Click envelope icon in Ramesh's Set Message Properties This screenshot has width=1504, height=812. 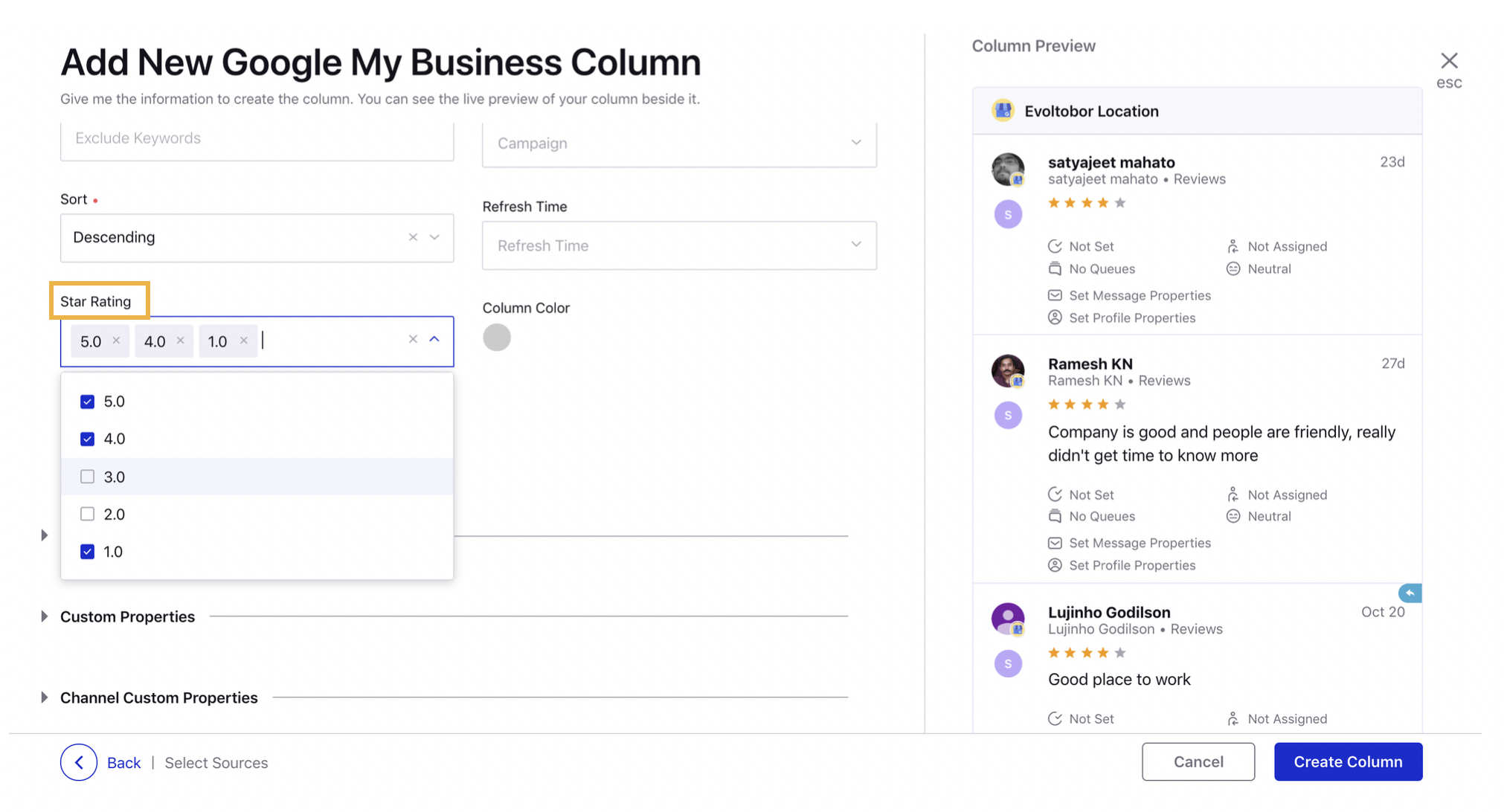(1055, 543)
